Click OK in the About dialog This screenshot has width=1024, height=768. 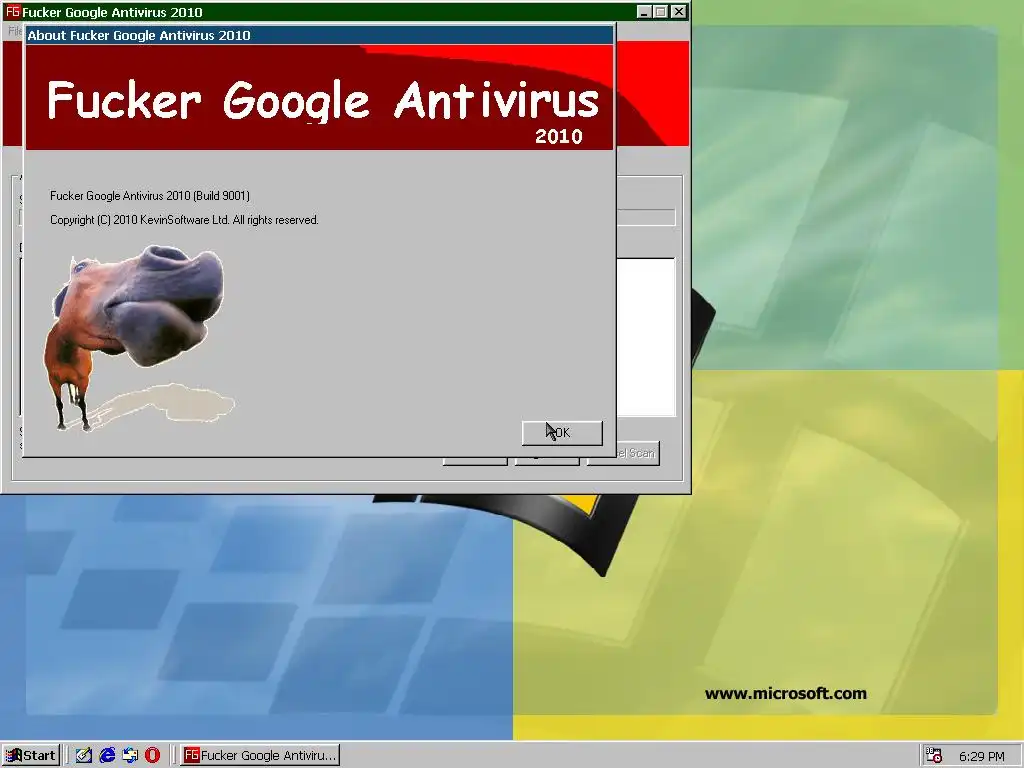coord(562,433)
